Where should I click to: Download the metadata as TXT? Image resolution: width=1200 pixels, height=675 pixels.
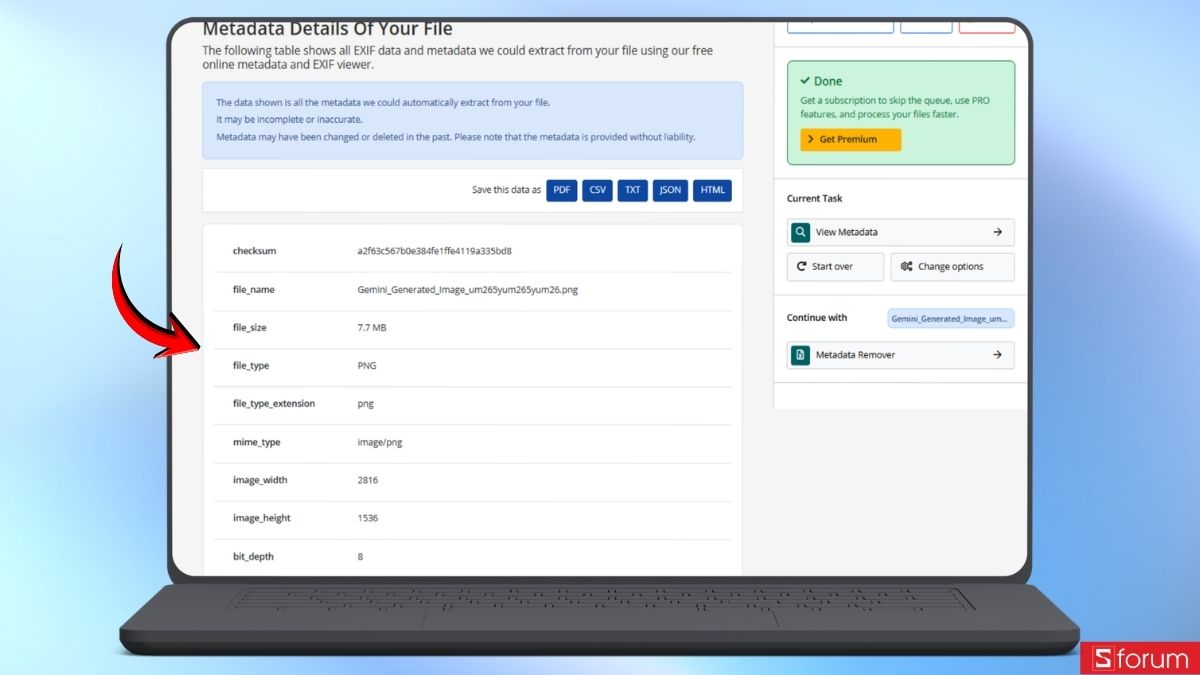[633, 190]
